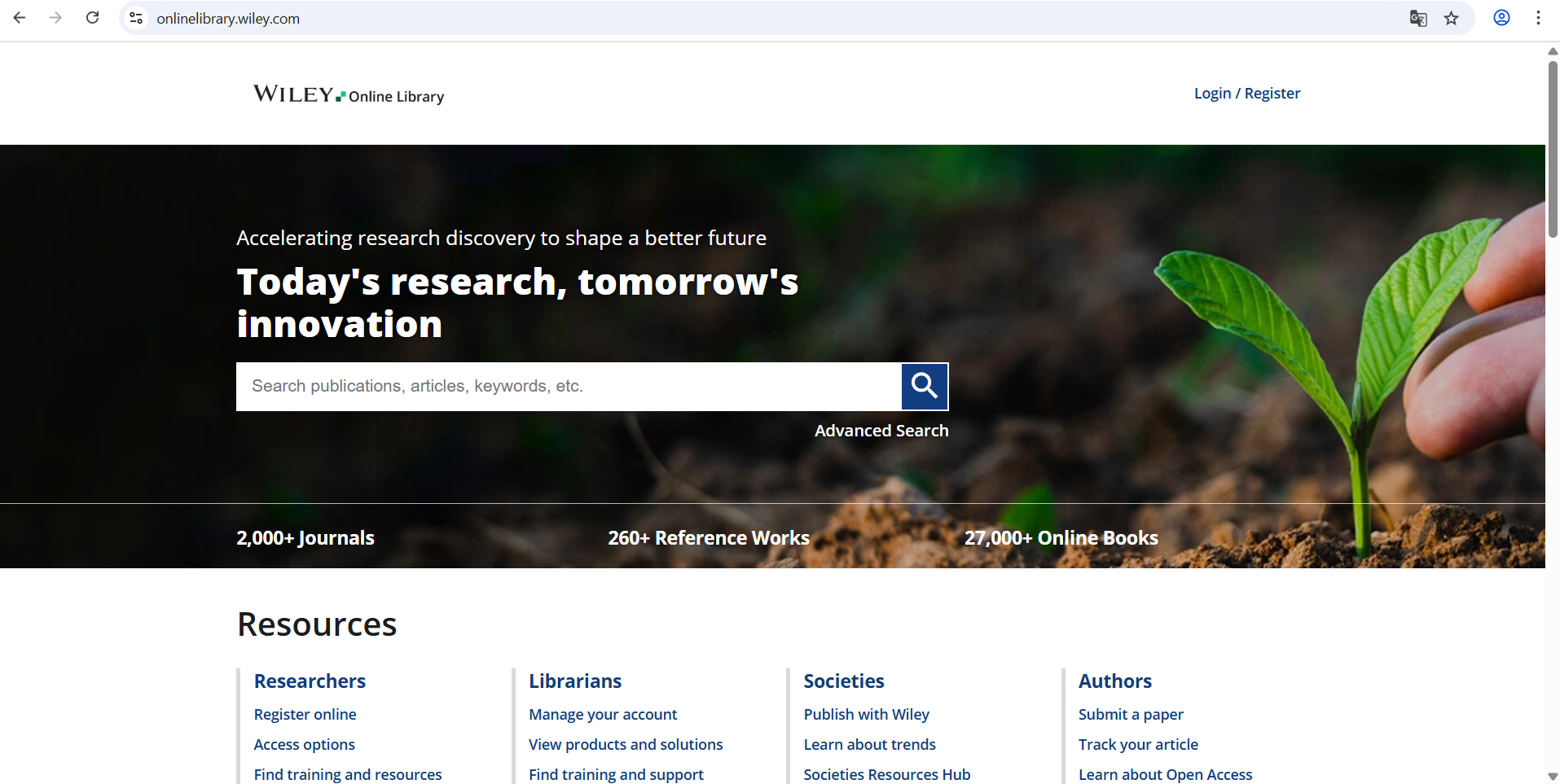Open the Chrome profile icon
The height and width of the screenshot is (784, 1560).
[1501, 18]
